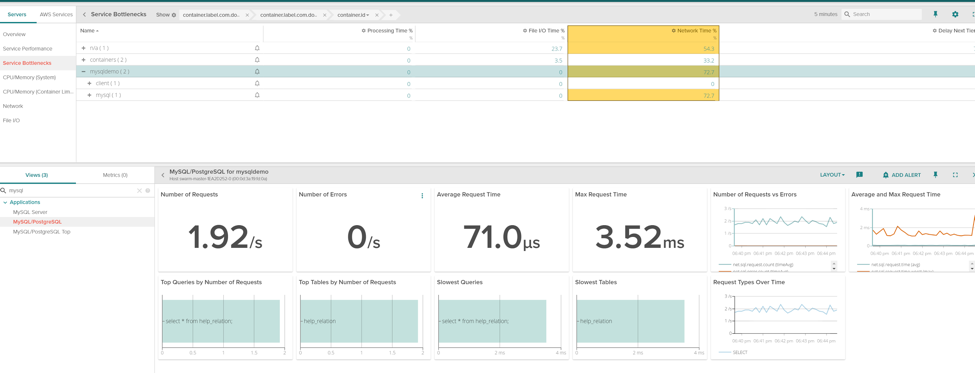
Task: Open the AWS Services tab
Action: (55, 14)
